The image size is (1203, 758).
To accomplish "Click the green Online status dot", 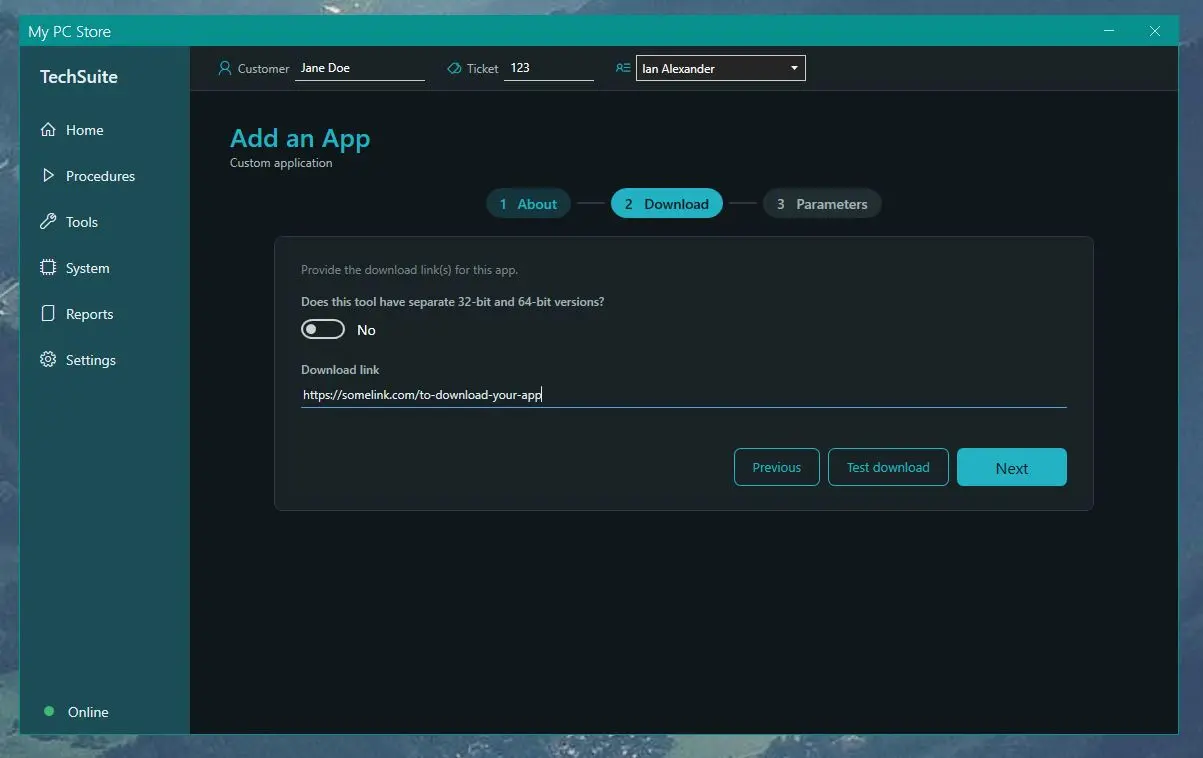I will [49, 712].
